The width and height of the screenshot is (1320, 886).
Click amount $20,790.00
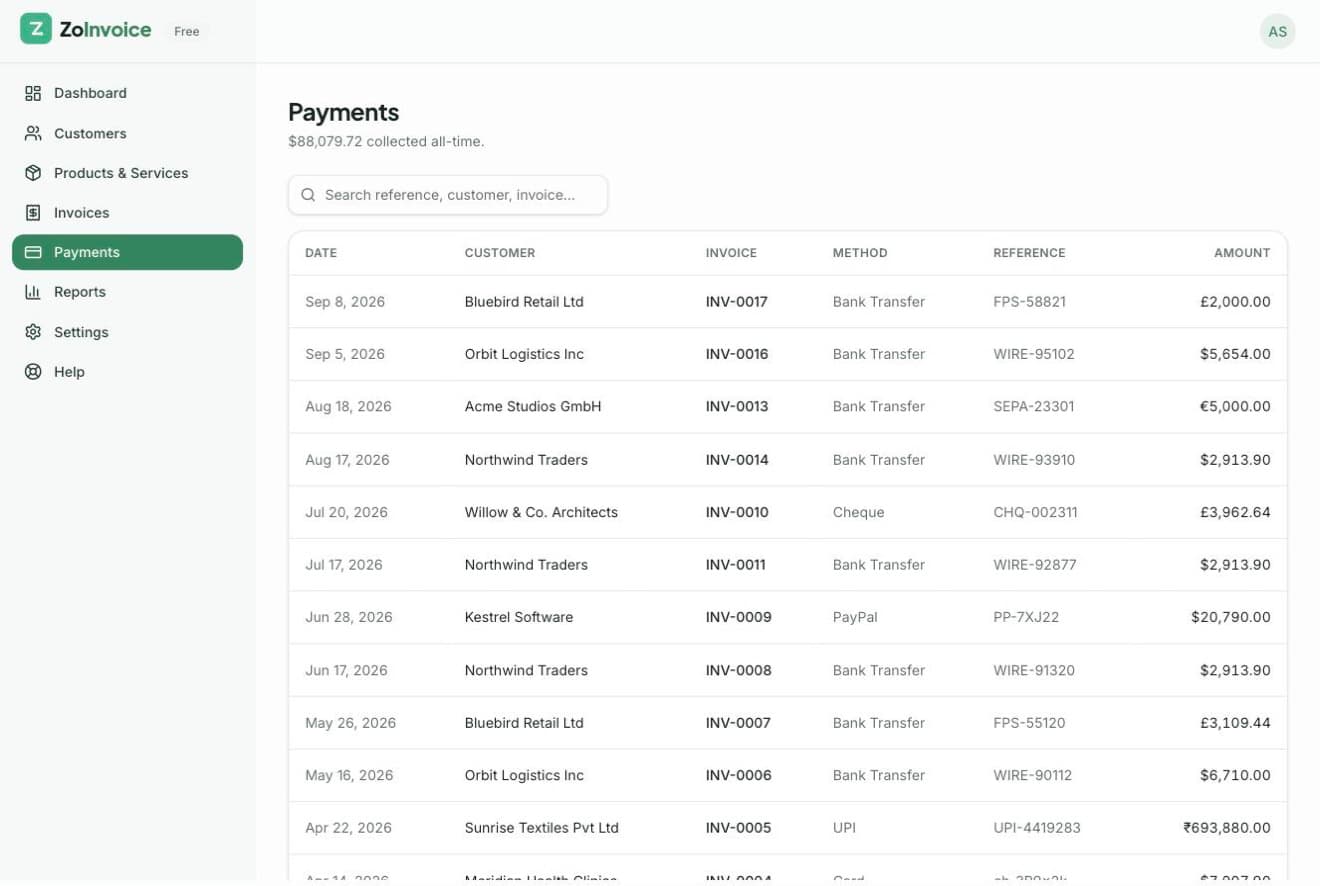pos(1231,617)
